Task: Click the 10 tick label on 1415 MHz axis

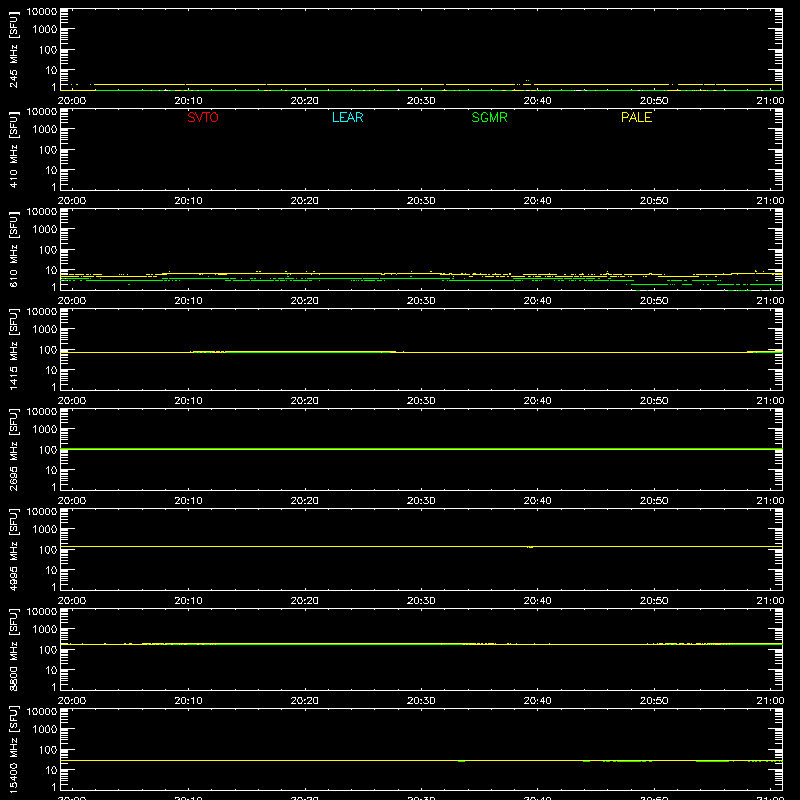Action: tap(51, 370)
